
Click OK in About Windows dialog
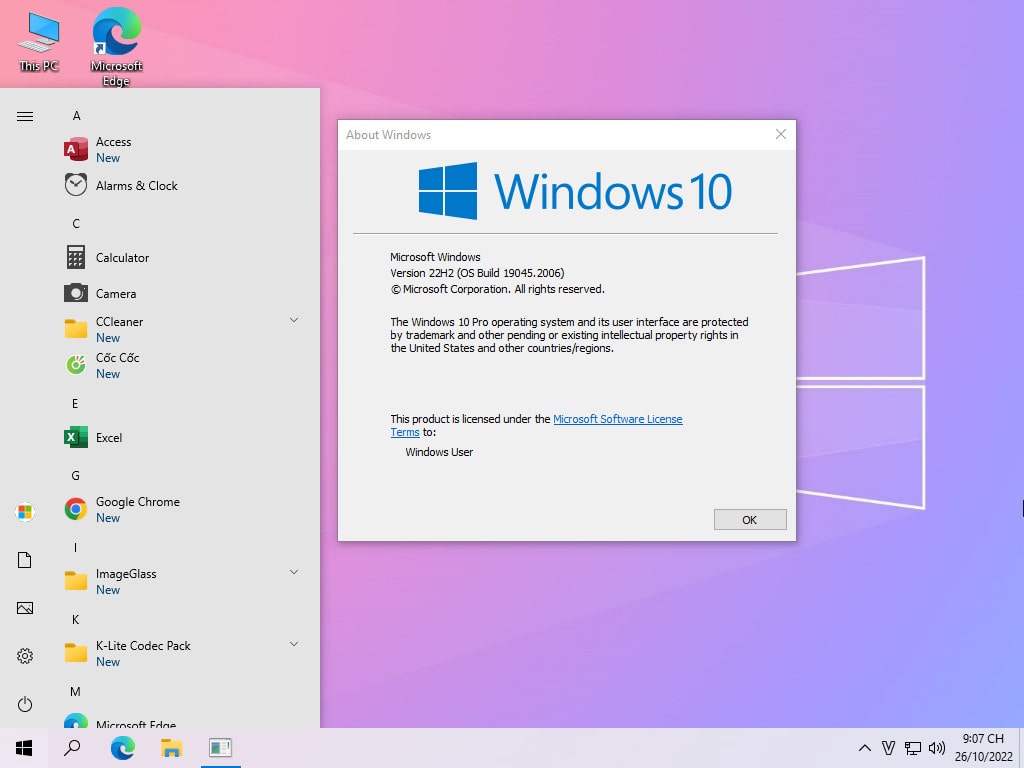[750, 520]
